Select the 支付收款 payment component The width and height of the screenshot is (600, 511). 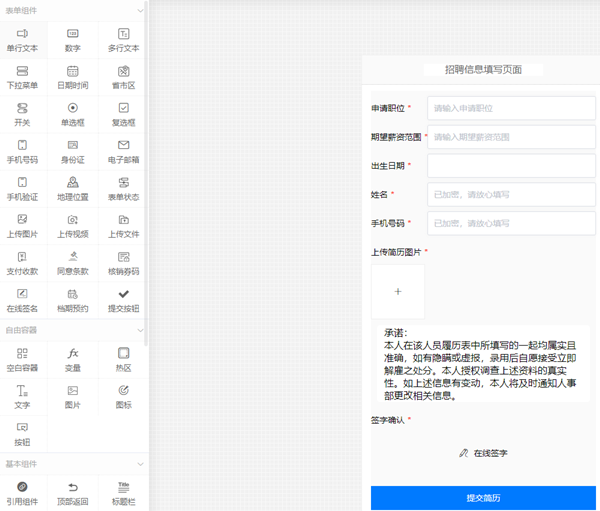tap(23, 263)
